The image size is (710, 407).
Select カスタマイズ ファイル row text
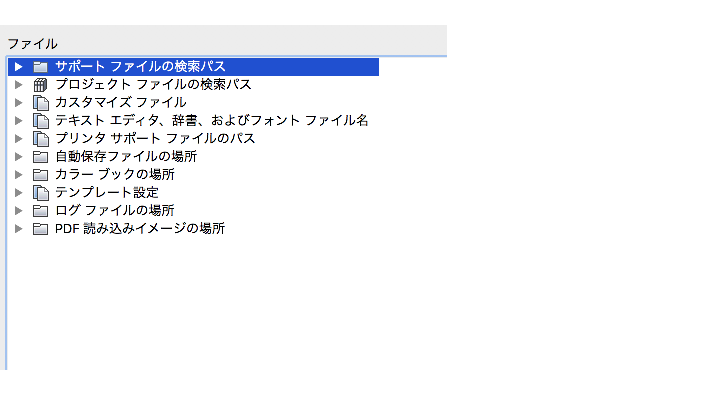tap(121, 102)
